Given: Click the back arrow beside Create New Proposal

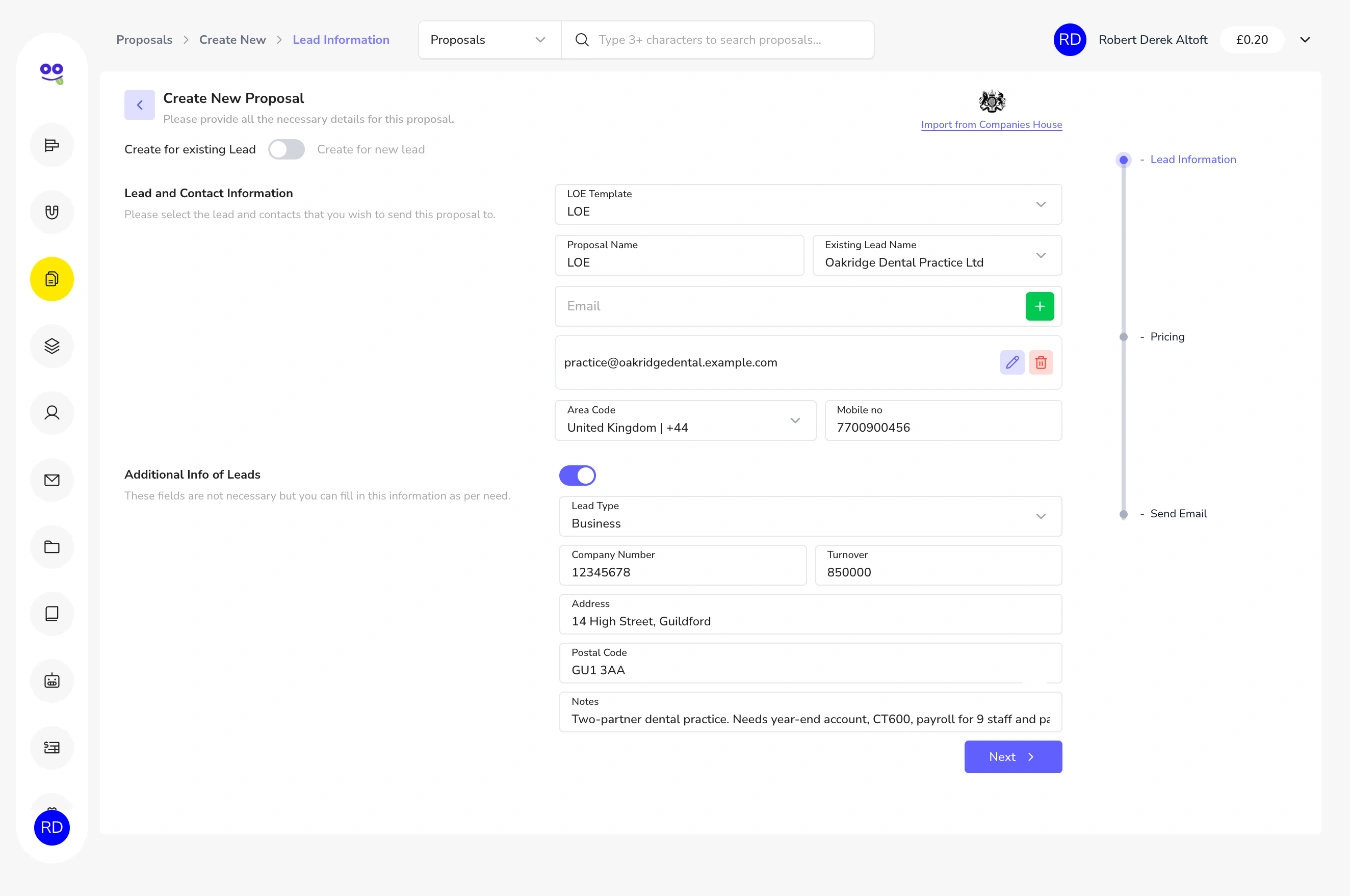Looking at the screenshot, I should point(139,105).
